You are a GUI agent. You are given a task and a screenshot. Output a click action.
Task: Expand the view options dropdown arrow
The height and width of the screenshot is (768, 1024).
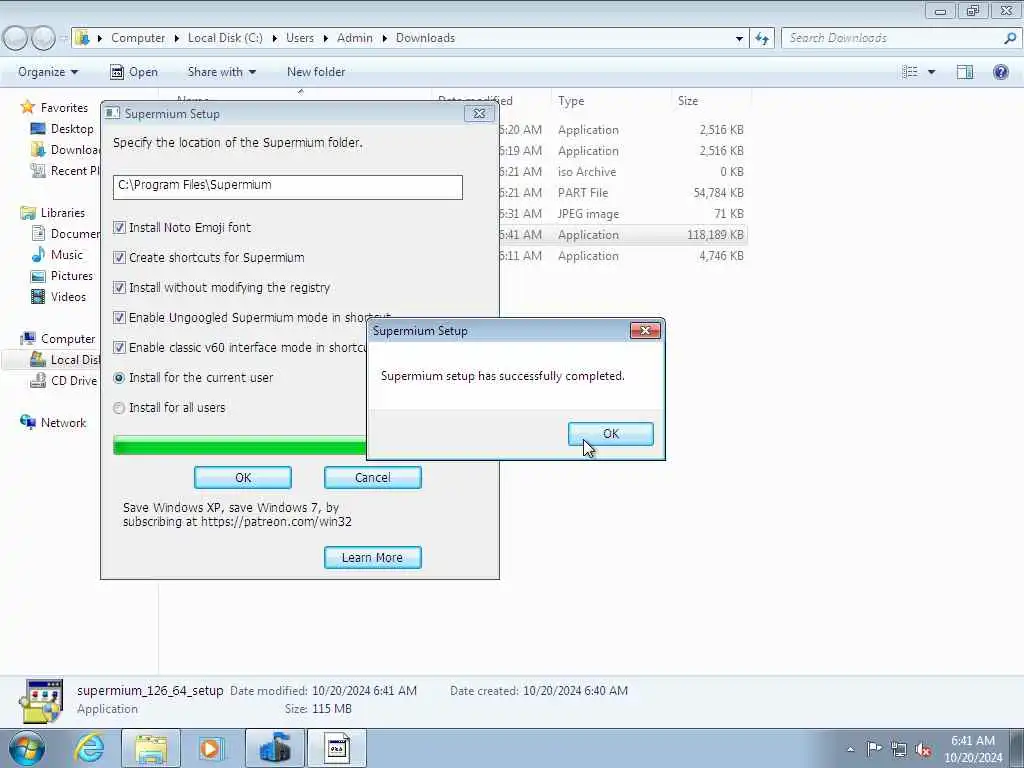(x=931, y=72)
